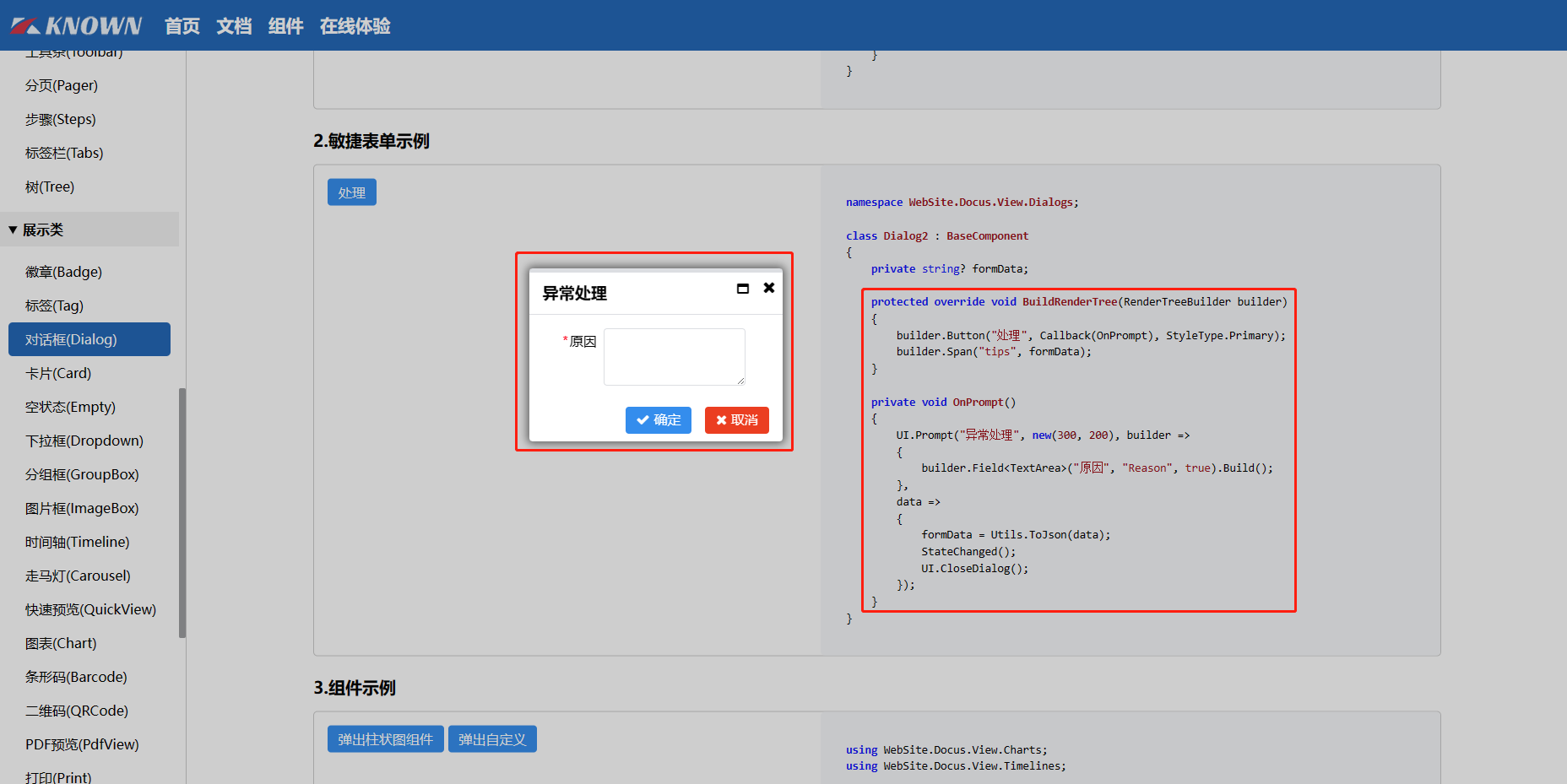Click the StateChanged(); code line
This screenshot has height=784, width=1567.
coord(968,551)
